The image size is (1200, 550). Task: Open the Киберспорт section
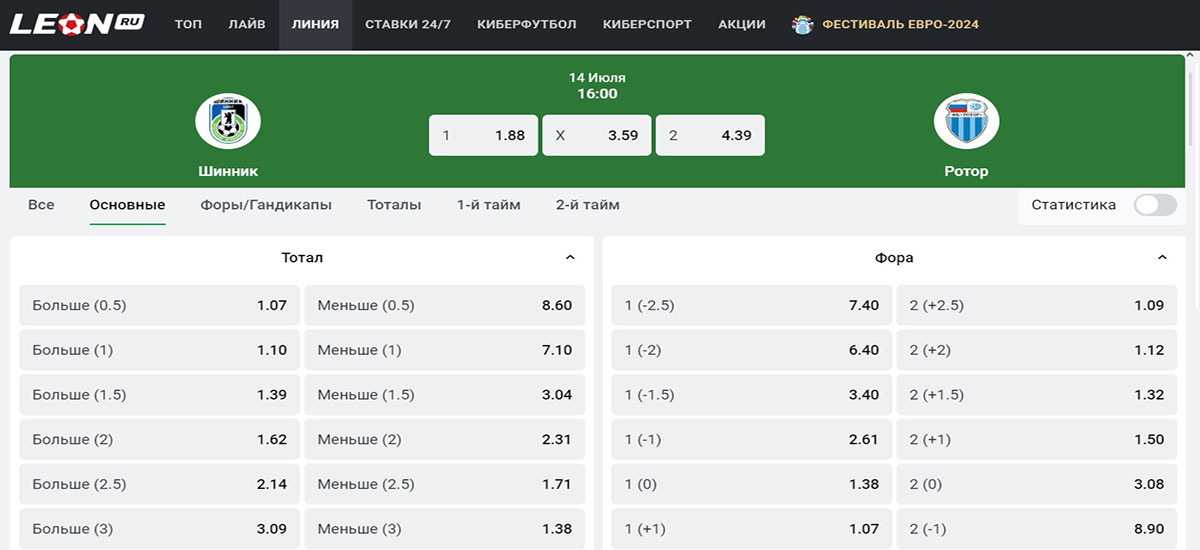[647, 24]
